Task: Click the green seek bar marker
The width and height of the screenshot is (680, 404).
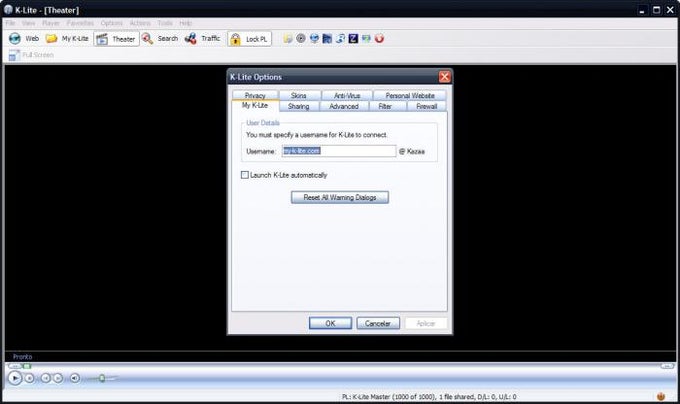Action: point(27,366)
